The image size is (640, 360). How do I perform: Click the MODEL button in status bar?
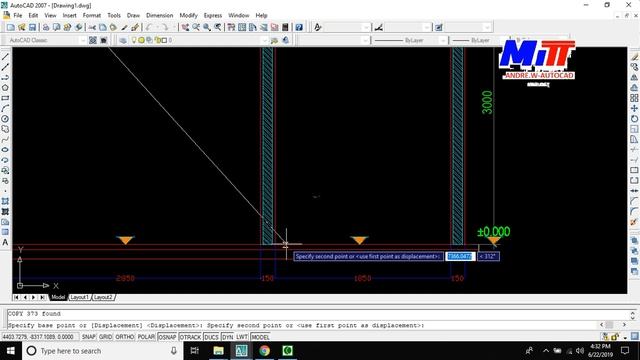260,337
